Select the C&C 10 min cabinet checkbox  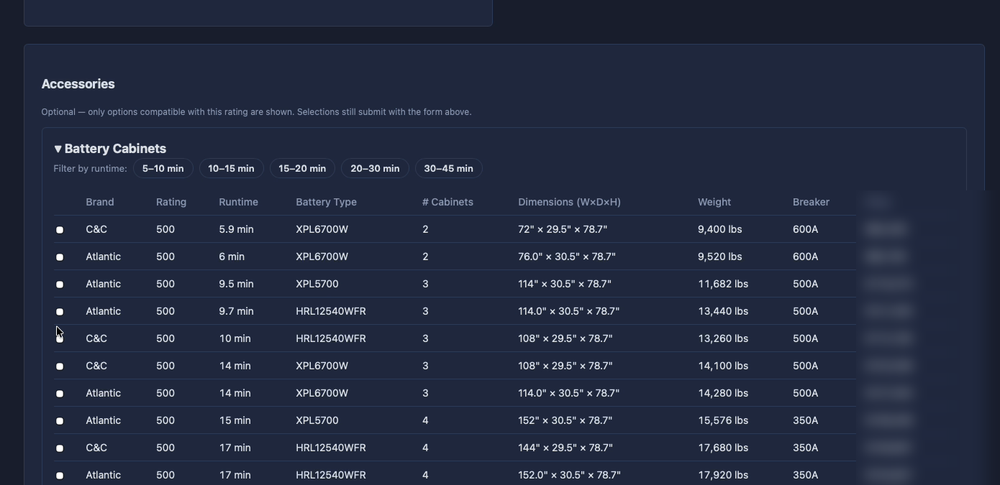pos(60,339)
